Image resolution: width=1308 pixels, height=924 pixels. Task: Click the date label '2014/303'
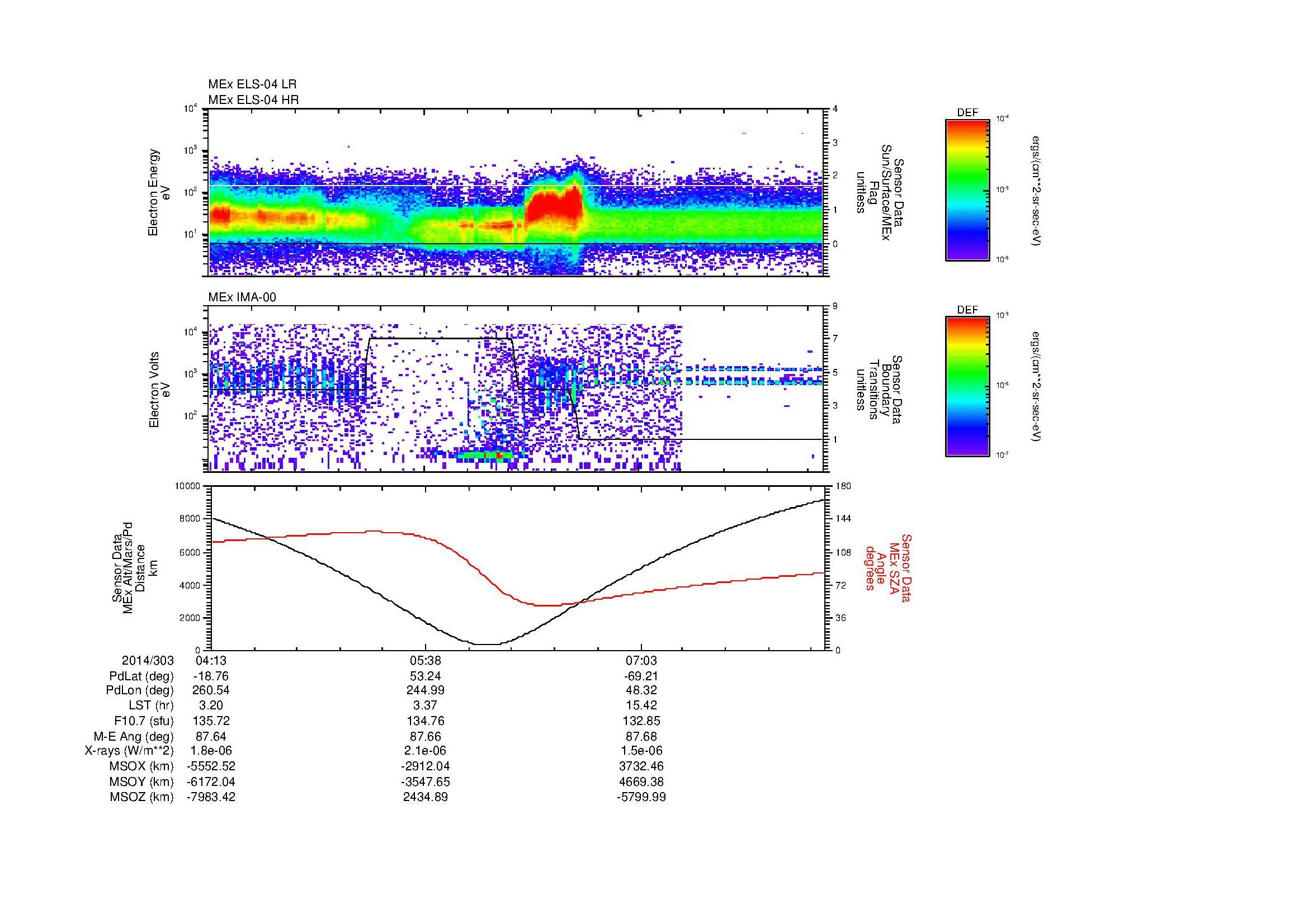tap(148, 660)
